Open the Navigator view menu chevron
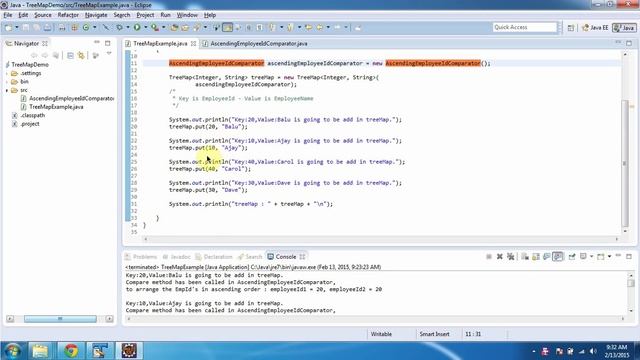 [x=109, y=54]
